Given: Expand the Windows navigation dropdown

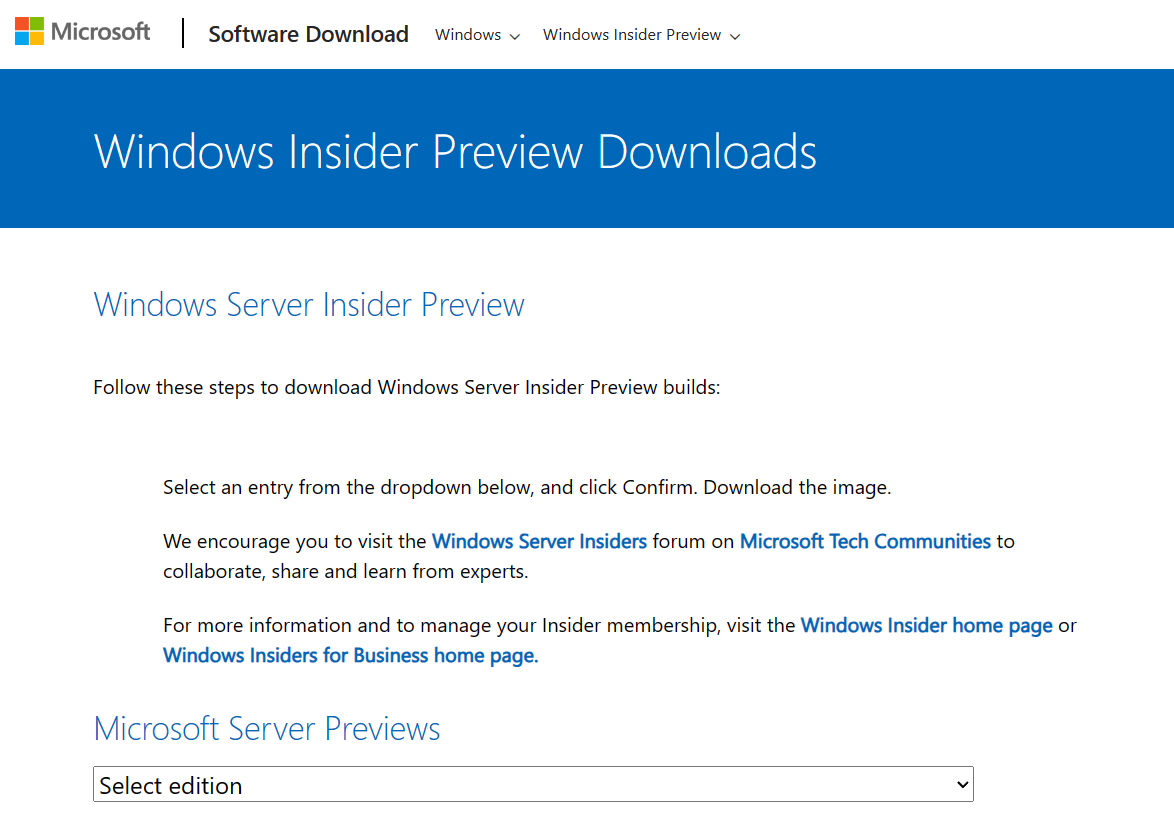Looking at the screenshot, I should pyautogui.click(x=477, y=35).
